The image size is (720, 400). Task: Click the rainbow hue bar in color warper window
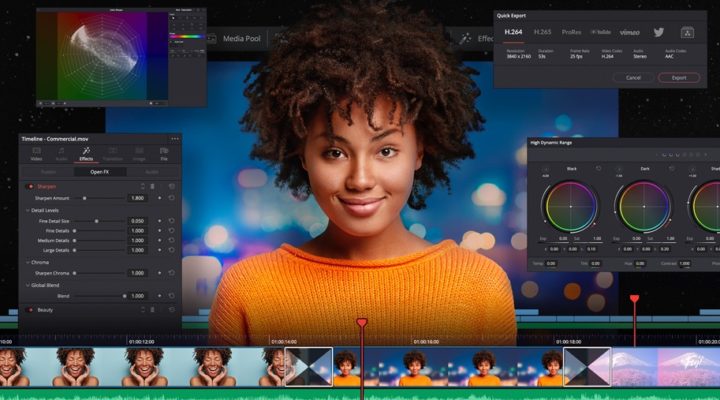pyautogui.click(x=187, y=36)
